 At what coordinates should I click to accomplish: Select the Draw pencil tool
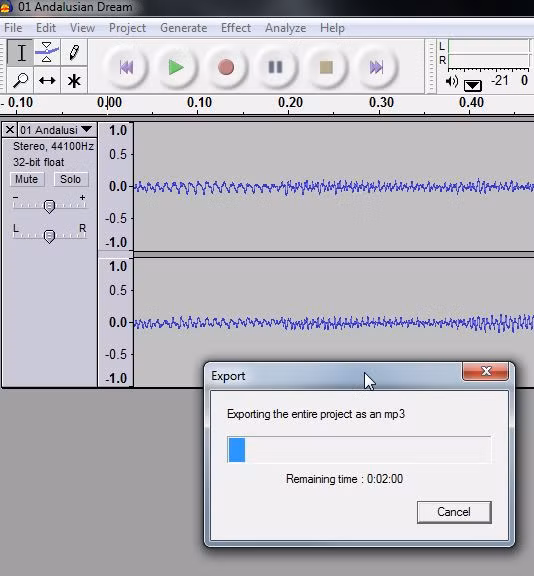click(74, 53)
